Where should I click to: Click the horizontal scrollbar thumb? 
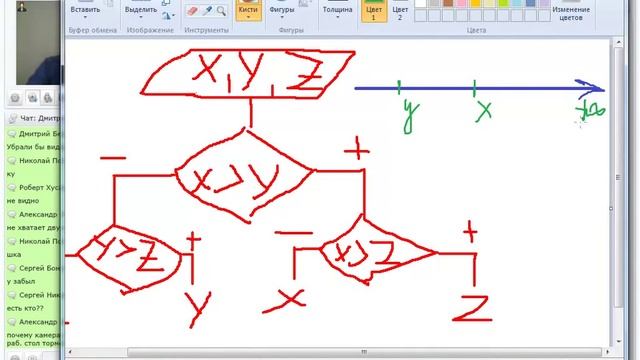[364, 352]
